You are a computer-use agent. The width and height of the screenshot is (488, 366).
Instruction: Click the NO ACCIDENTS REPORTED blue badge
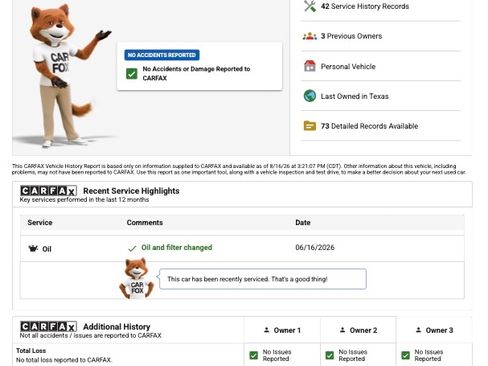pyautogui.click(x=162, y=55)
